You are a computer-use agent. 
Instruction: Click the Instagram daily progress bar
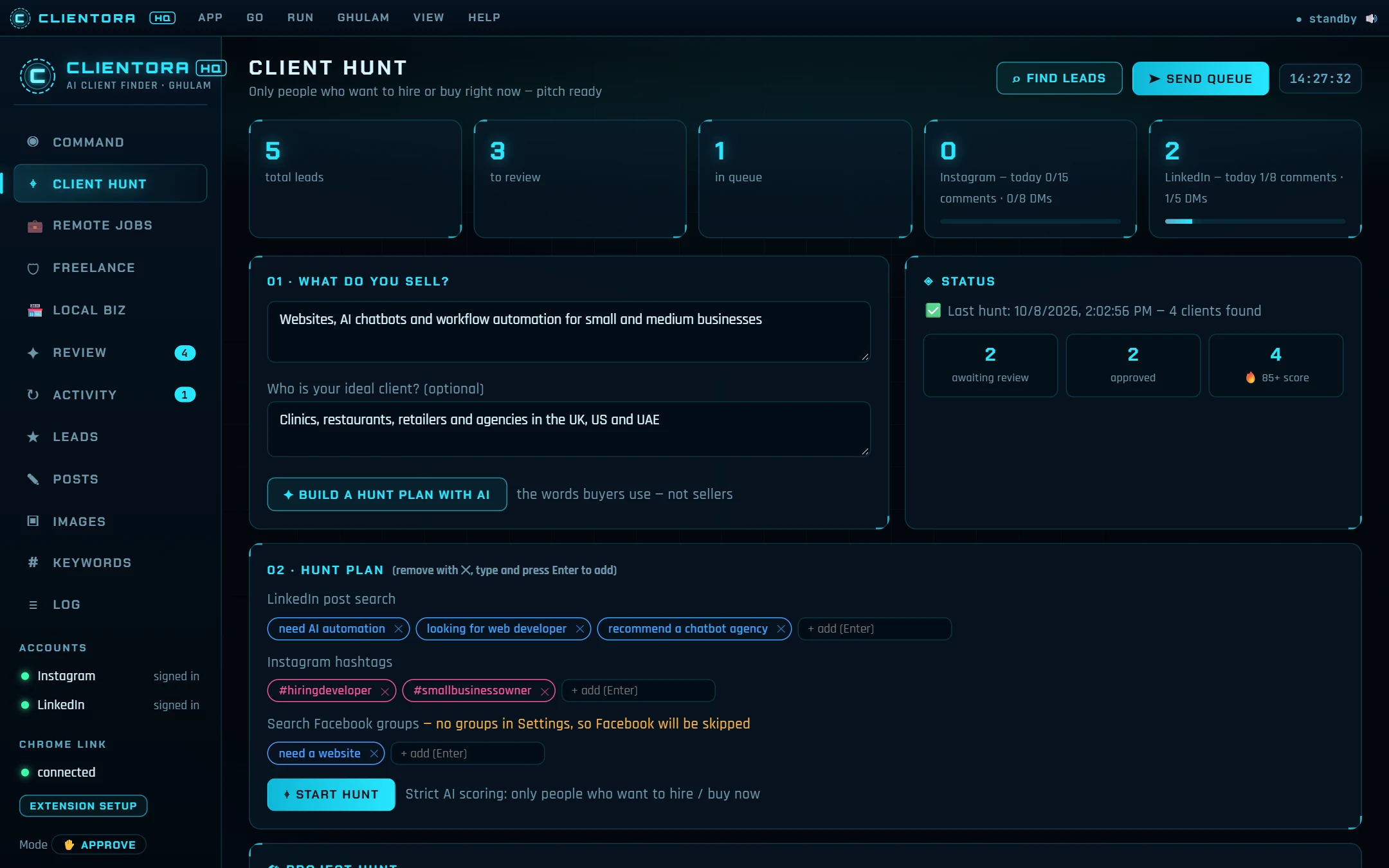point(1030,221)
